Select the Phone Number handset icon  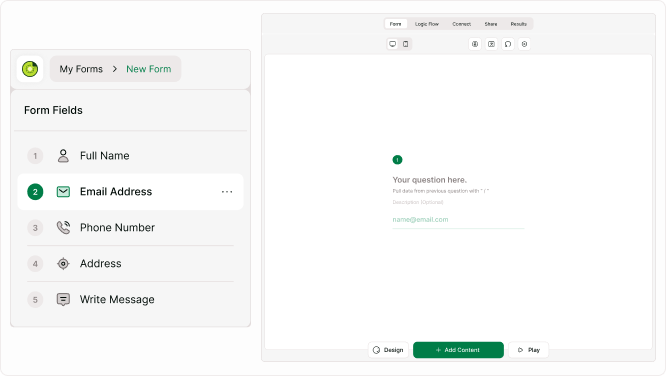[63, 228]
